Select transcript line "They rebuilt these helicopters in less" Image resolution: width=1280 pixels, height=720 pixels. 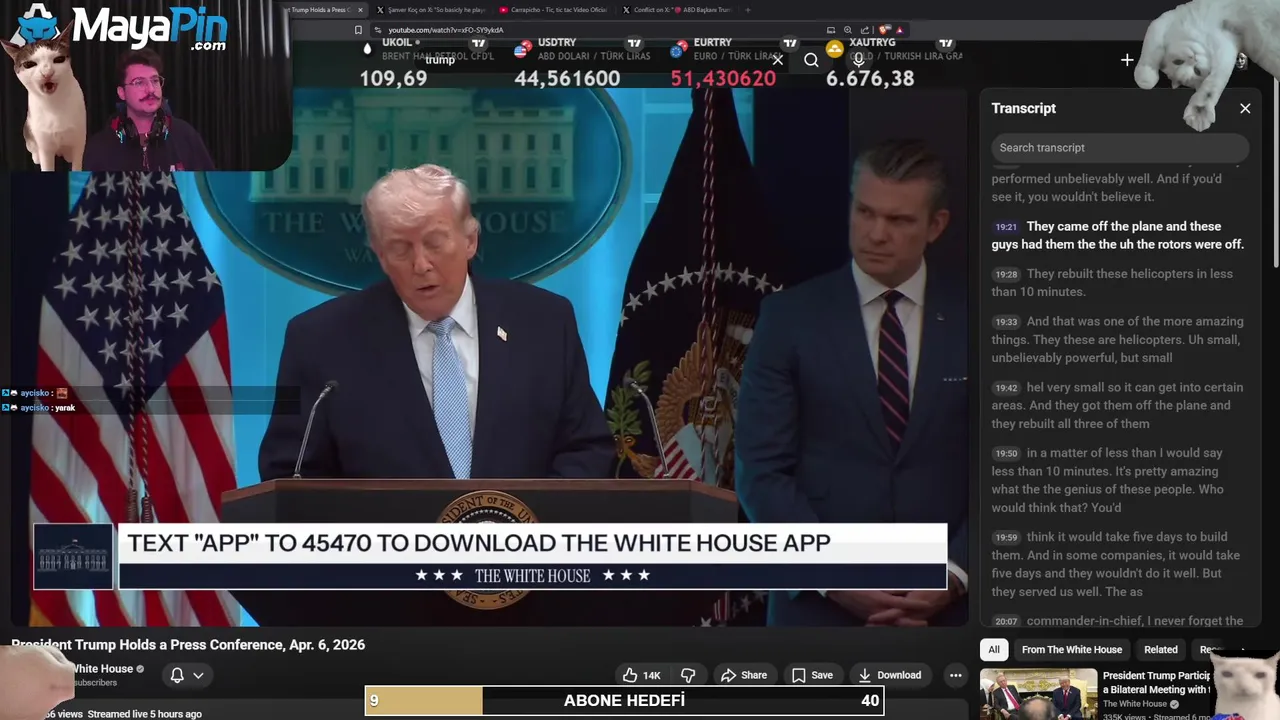1129,274
